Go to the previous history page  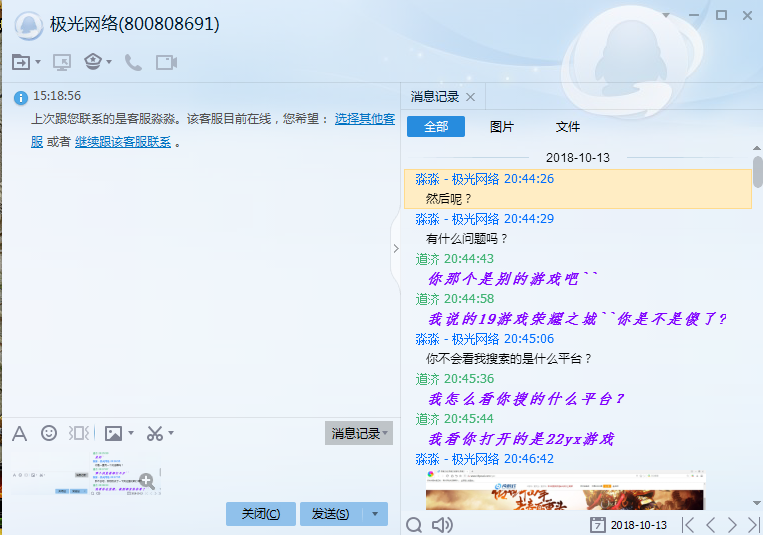click(710, 524)
